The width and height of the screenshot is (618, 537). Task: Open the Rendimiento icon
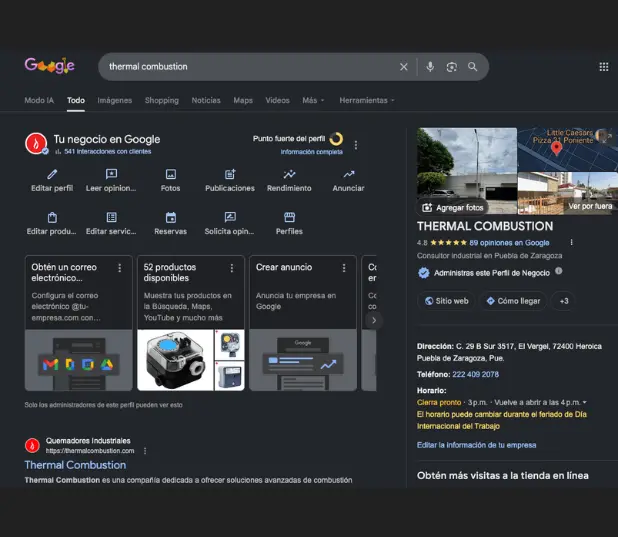point(289,174)
